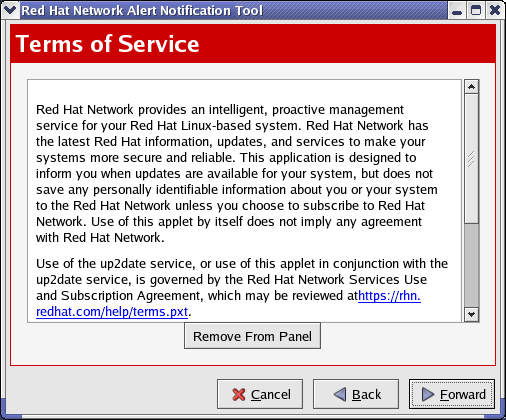Viewport: 506px width, 420px height.
Task: Click the paragraph starting "Use of the up2date service"
Action: [x=242, y=288]
